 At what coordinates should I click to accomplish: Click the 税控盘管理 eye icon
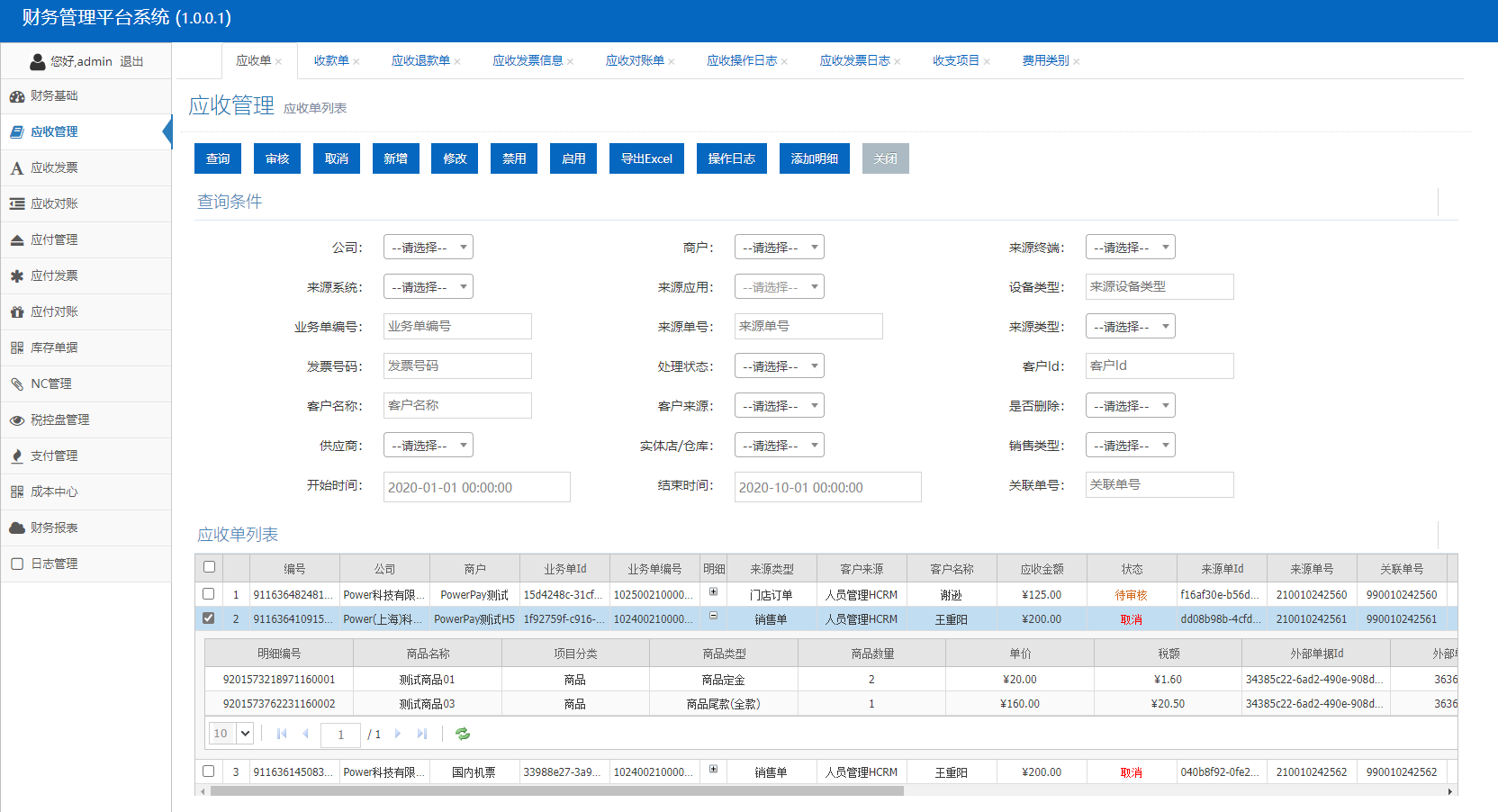coord(16,420)
